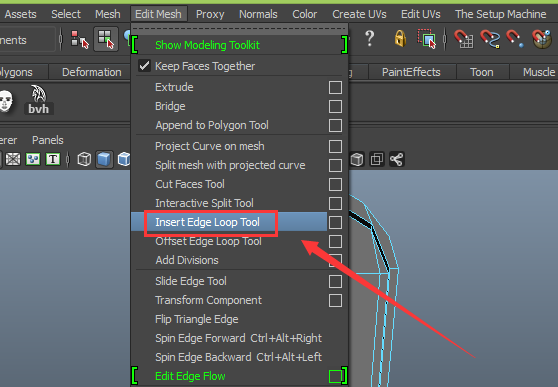Select Bridge menu entry
Viewport: 558px width, 387px height.
[170, 106]
